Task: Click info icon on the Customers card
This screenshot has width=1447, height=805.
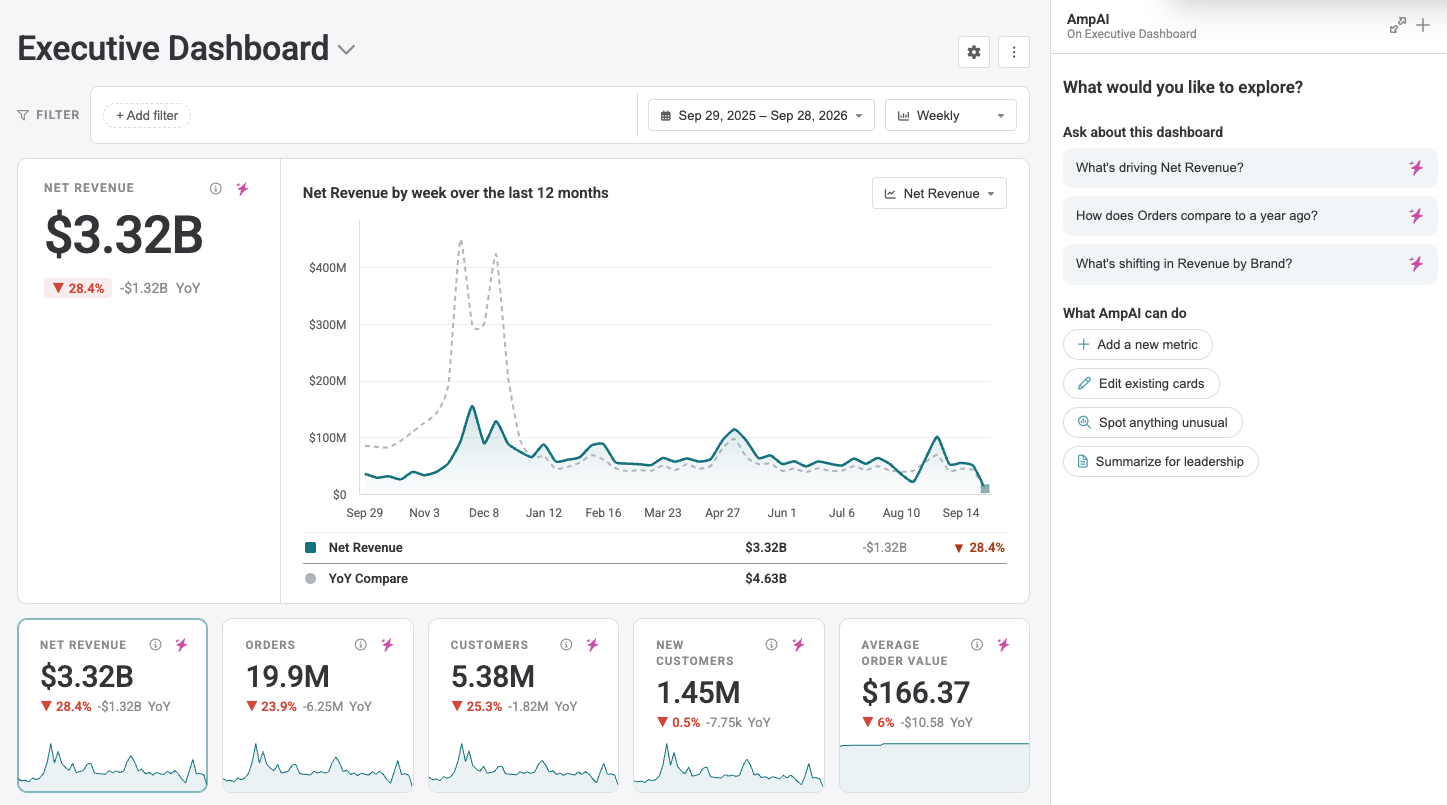Action: pos(567,645)
